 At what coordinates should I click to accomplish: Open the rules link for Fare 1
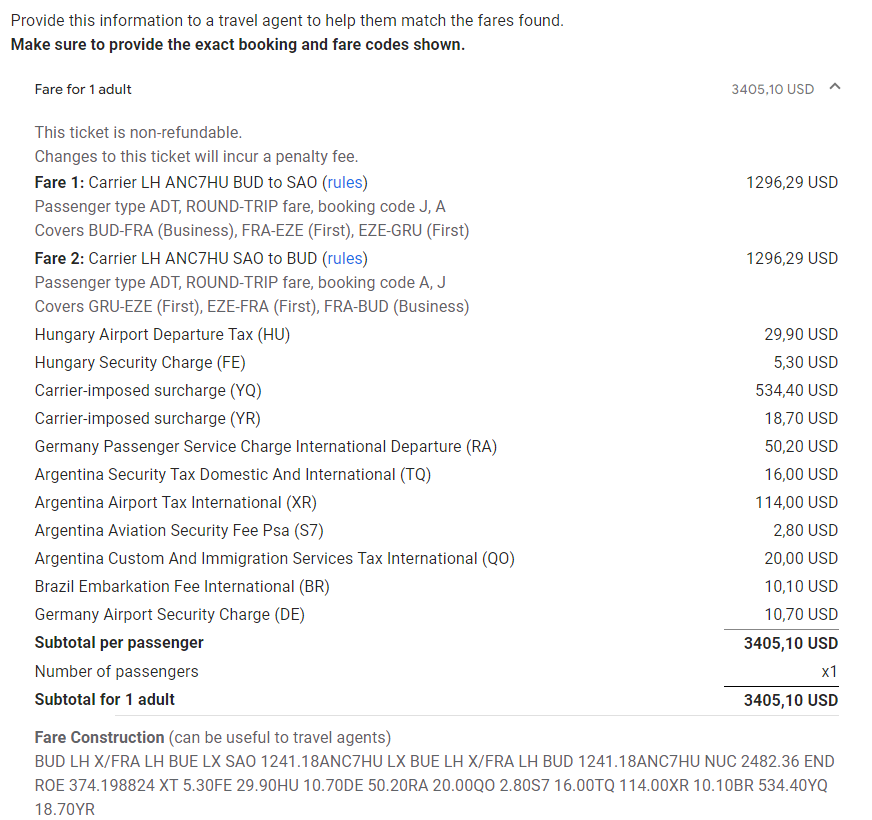(345, 182)
